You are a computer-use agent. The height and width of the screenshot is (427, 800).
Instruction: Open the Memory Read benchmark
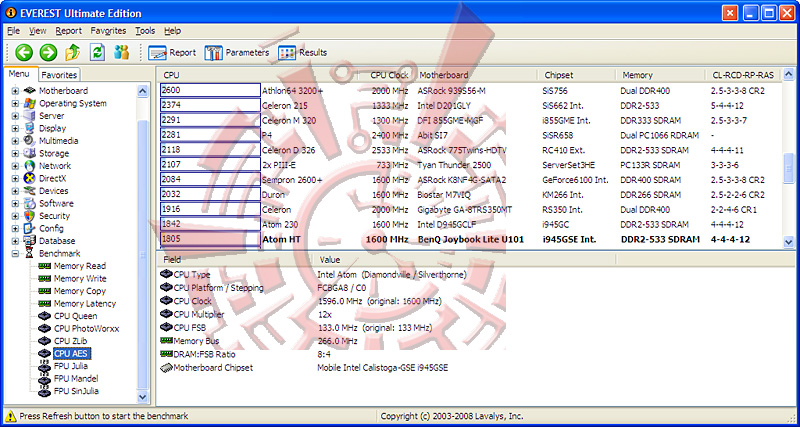(x=80, y=266)
